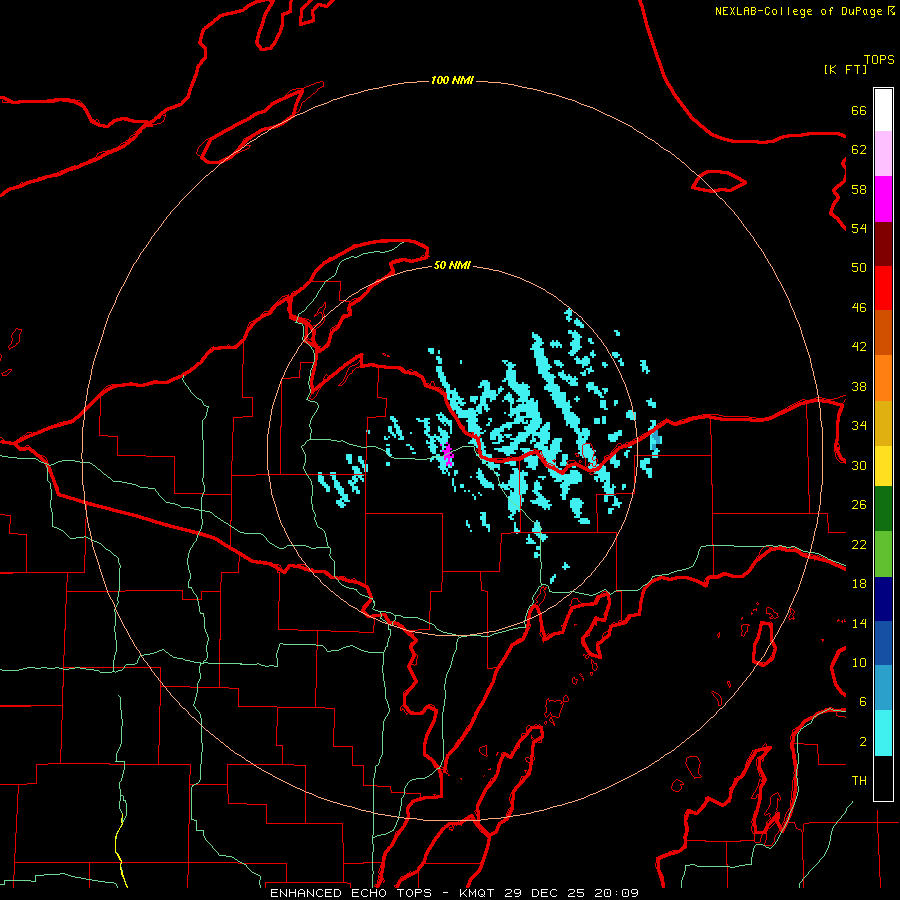The height and width of the screenshot is (900, 900).
Task: Click the "[K FT]" units label
Action: (x=845, y=69)
